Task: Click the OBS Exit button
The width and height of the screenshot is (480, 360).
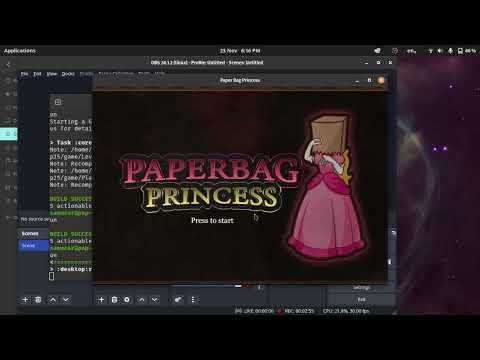Action: (361, 299)
